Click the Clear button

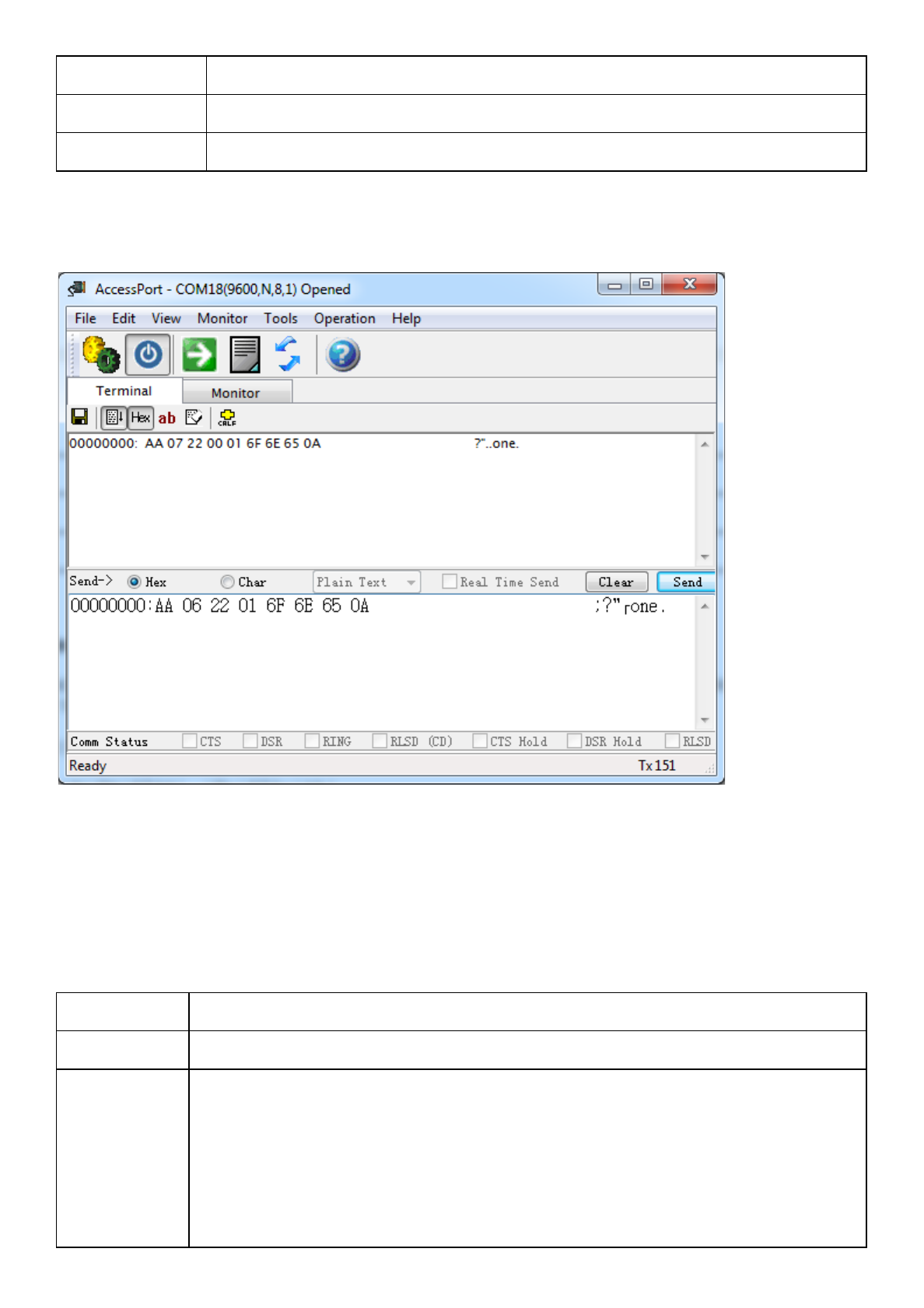(x=616, y=582)
